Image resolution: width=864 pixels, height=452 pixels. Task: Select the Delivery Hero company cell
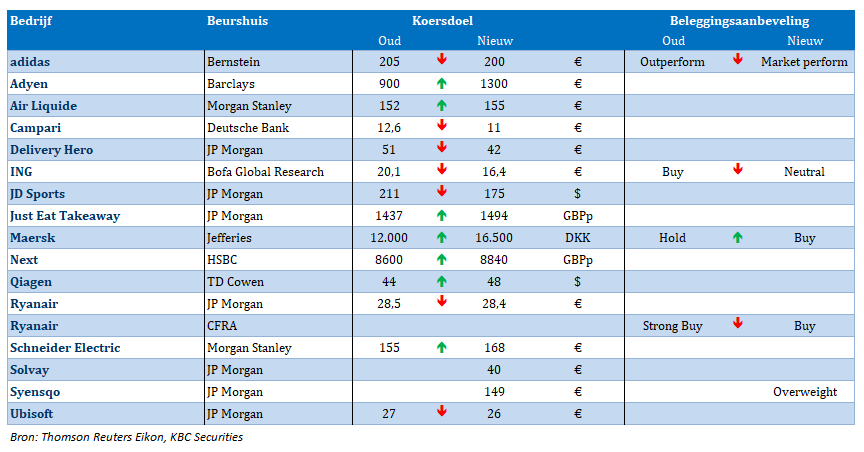[106, 150]
